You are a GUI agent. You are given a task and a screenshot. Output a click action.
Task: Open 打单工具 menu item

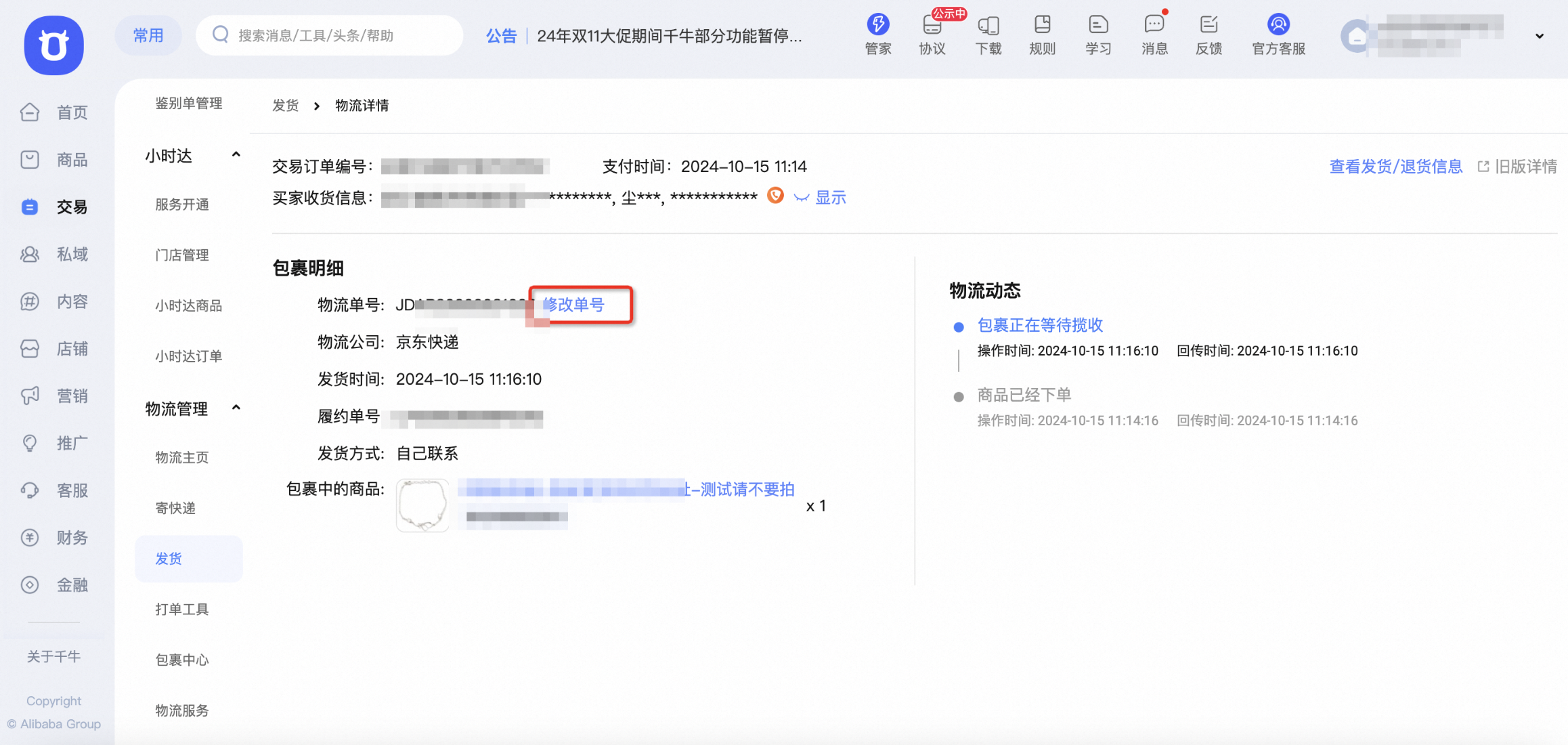pos(182,610)
